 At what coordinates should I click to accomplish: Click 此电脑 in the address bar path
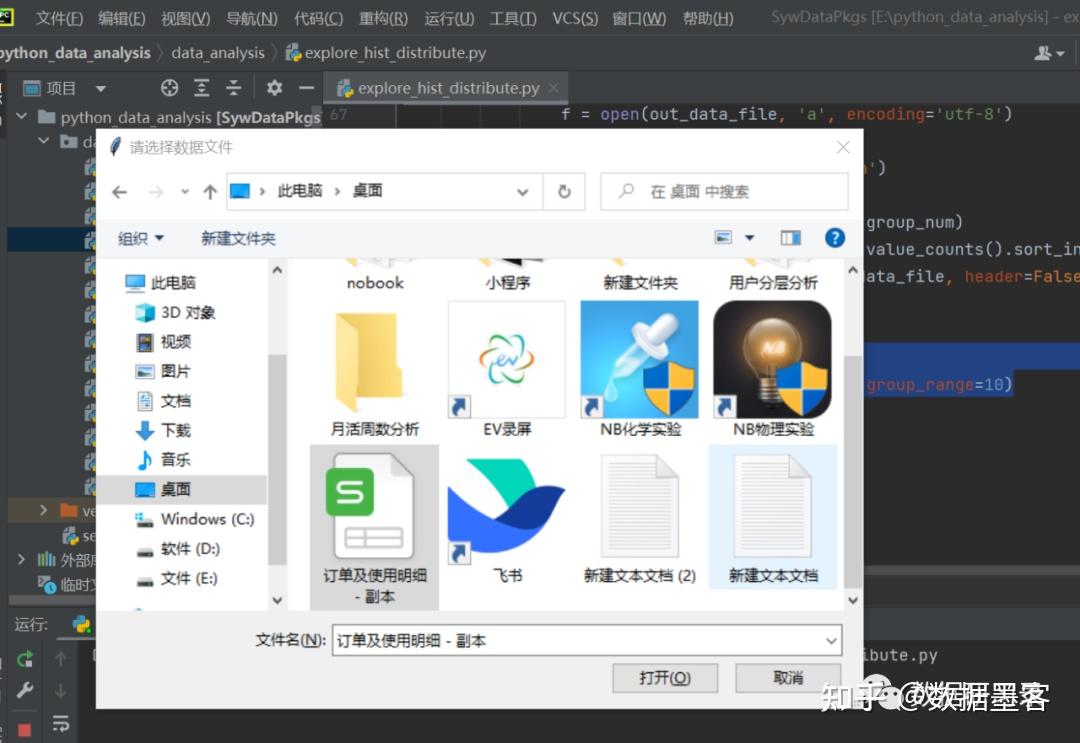(x=300, y=191)
